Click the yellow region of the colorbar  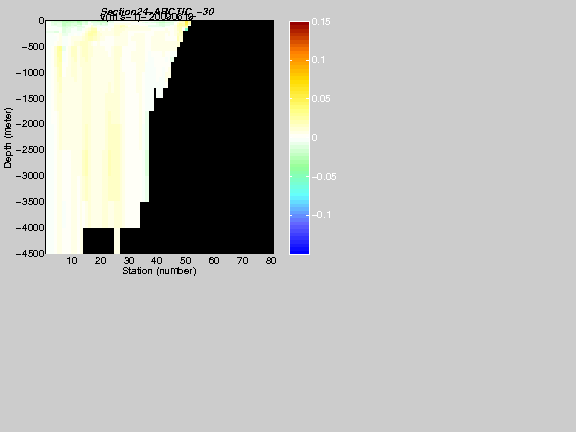pyautogui.click(x=299, y=92)
